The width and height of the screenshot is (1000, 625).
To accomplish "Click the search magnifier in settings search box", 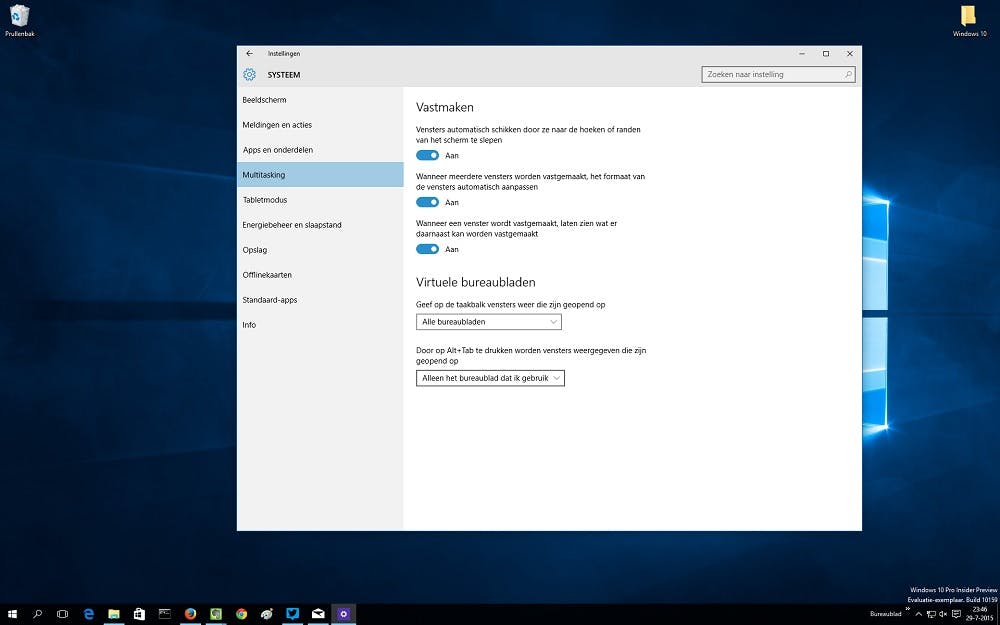I will click(848, 74).
